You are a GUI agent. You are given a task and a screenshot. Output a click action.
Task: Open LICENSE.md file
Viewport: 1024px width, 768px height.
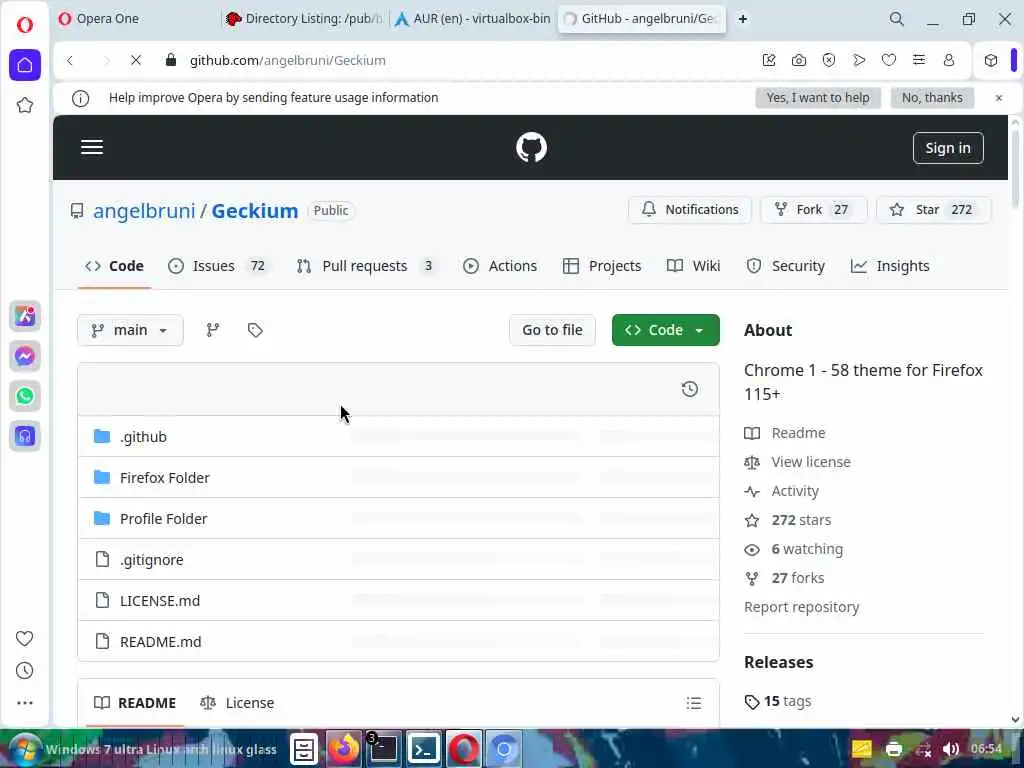[x=160, y=600]
